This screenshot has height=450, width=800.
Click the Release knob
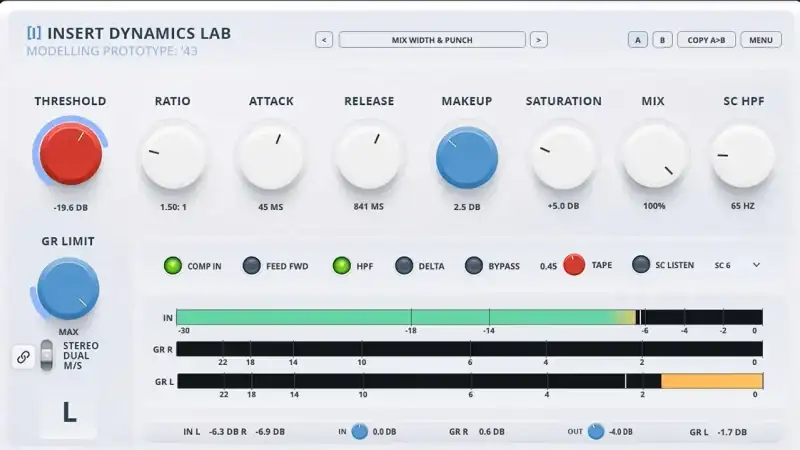[368, 157]
